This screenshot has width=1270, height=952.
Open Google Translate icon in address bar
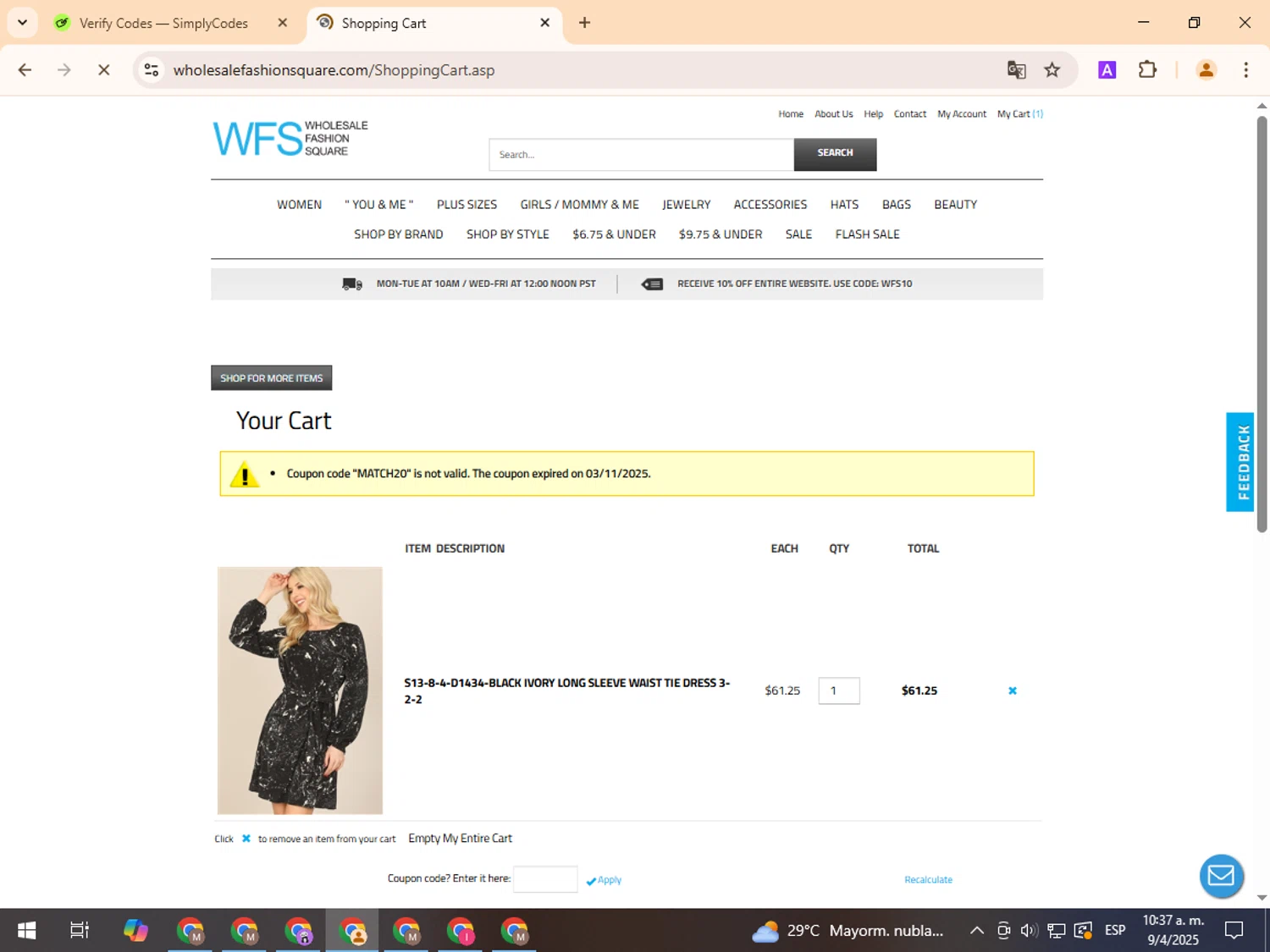coord(1016,70)
